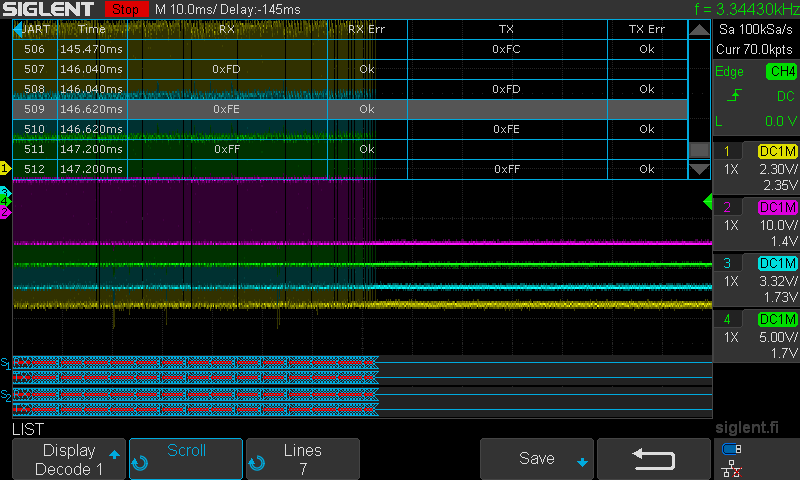Toggle channel 2 DC1M badge
Viewport: 800px width, 480px height.
pos(777,208)
